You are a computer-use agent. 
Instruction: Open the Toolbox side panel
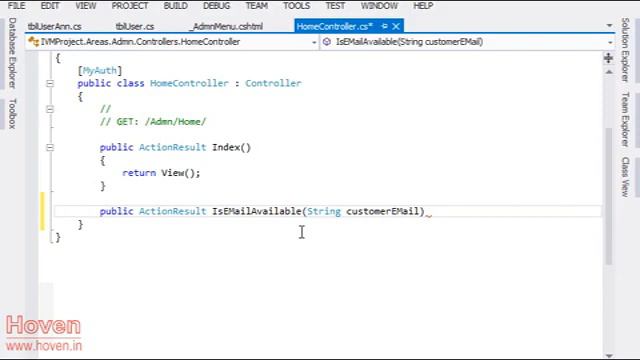(x=12, y=113)
